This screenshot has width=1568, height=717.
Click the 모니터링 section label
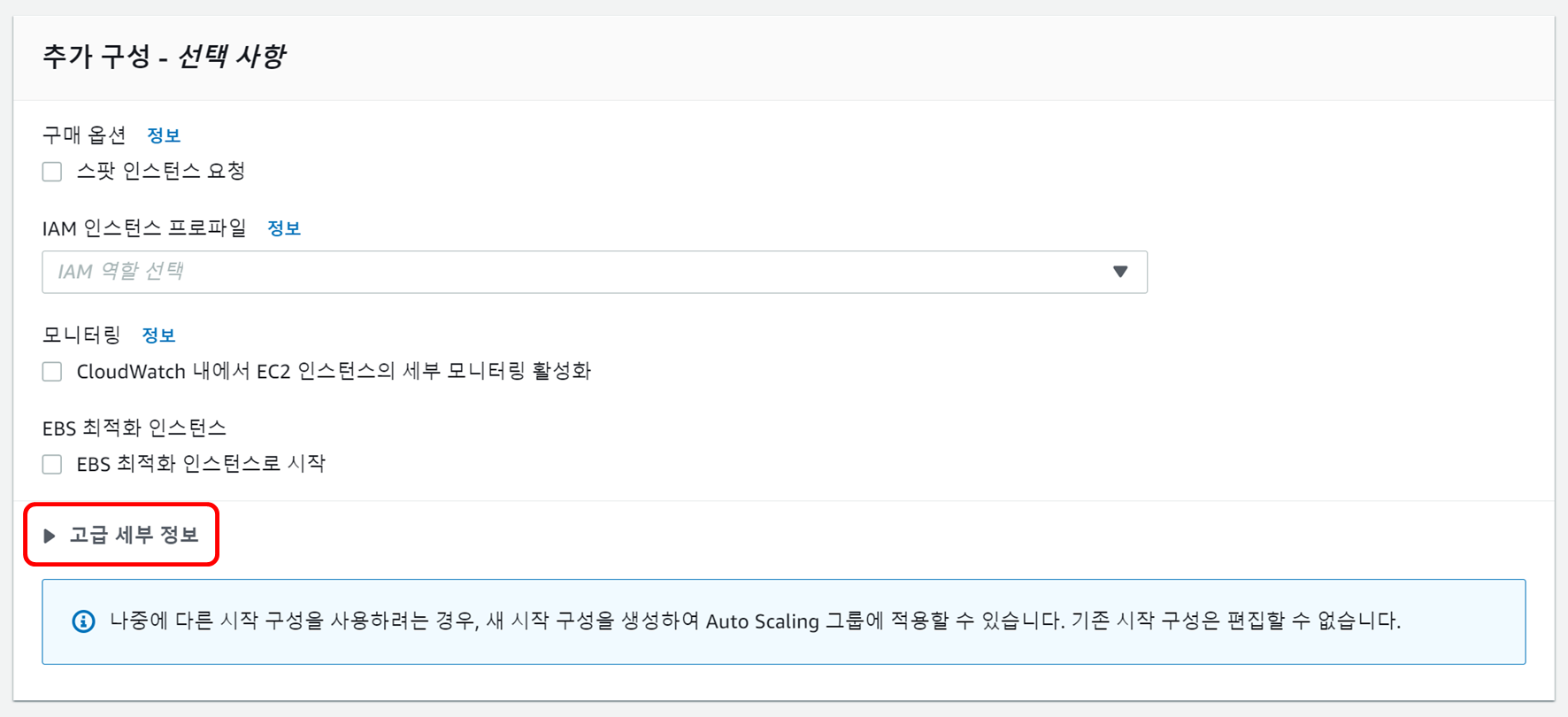click(81, 335)
